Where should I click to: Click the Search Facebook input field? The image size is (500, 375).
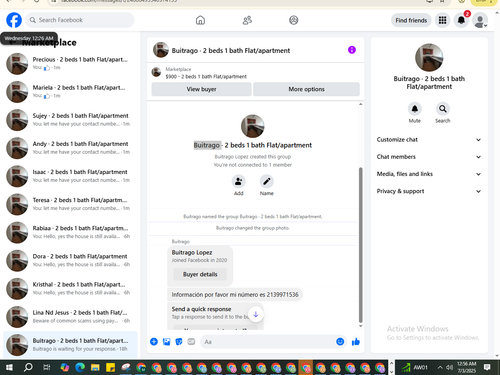click(x=80, y=20)
